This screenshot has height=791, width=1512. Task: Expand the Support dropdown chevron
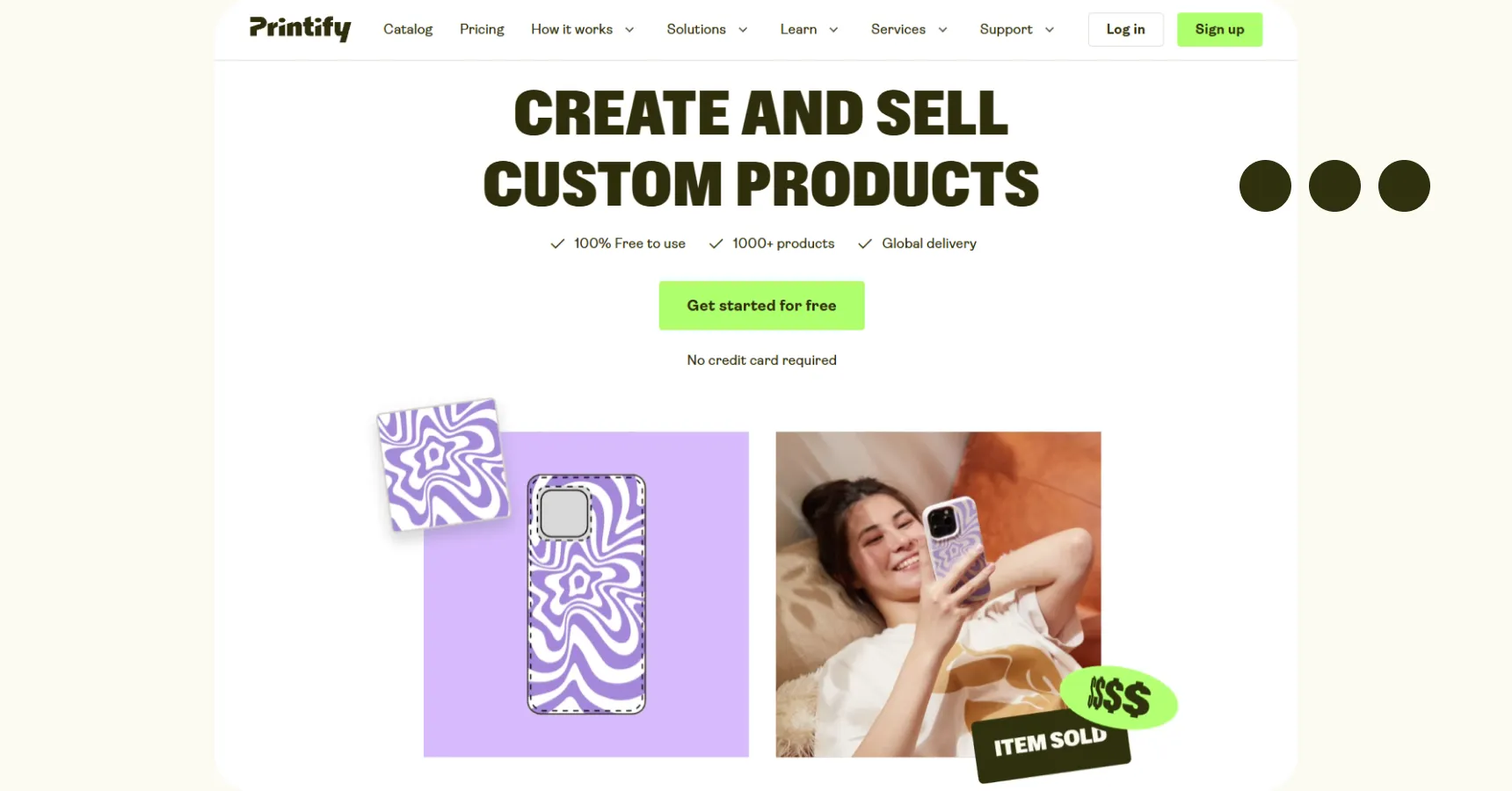point(1050,30)
